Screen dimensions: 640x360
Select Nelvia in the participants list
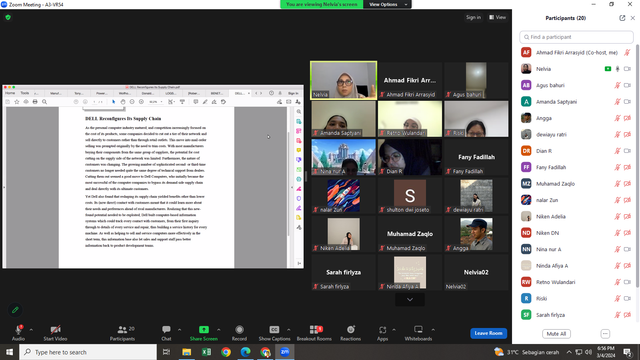coord(576,69)
